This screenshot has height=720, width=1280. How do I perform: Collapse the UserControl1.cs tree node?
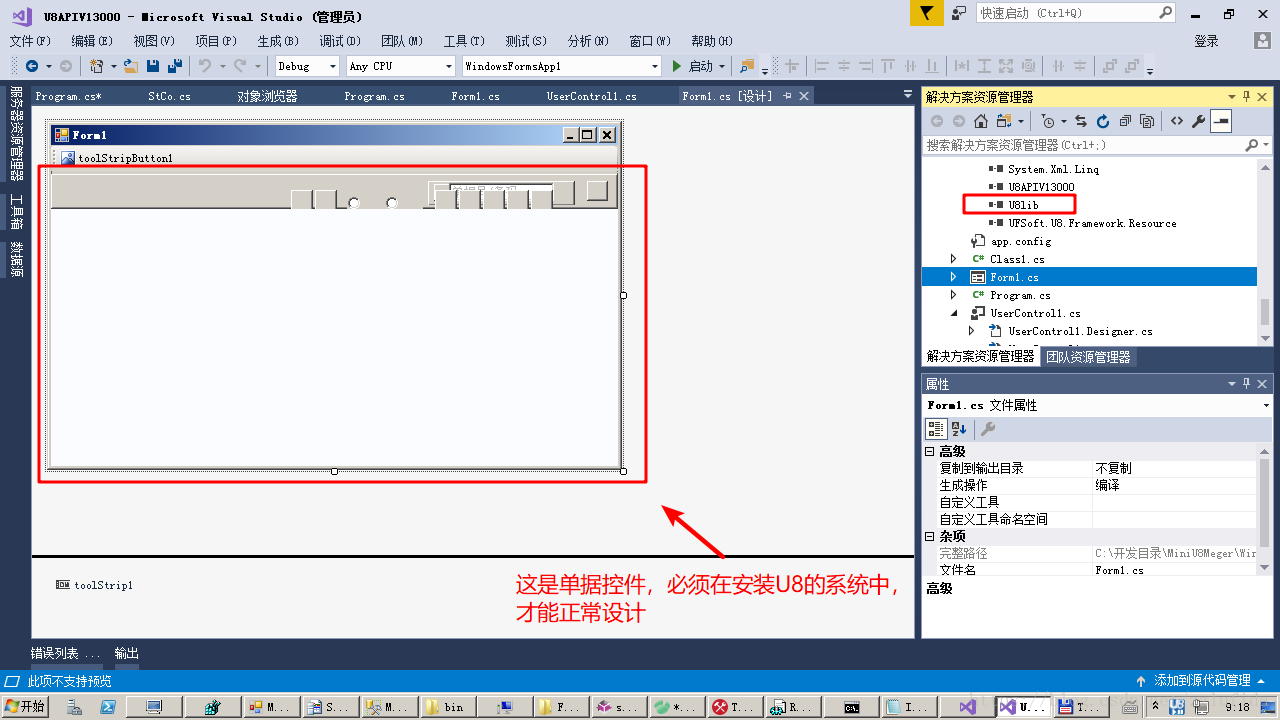(x=953, y=313)
